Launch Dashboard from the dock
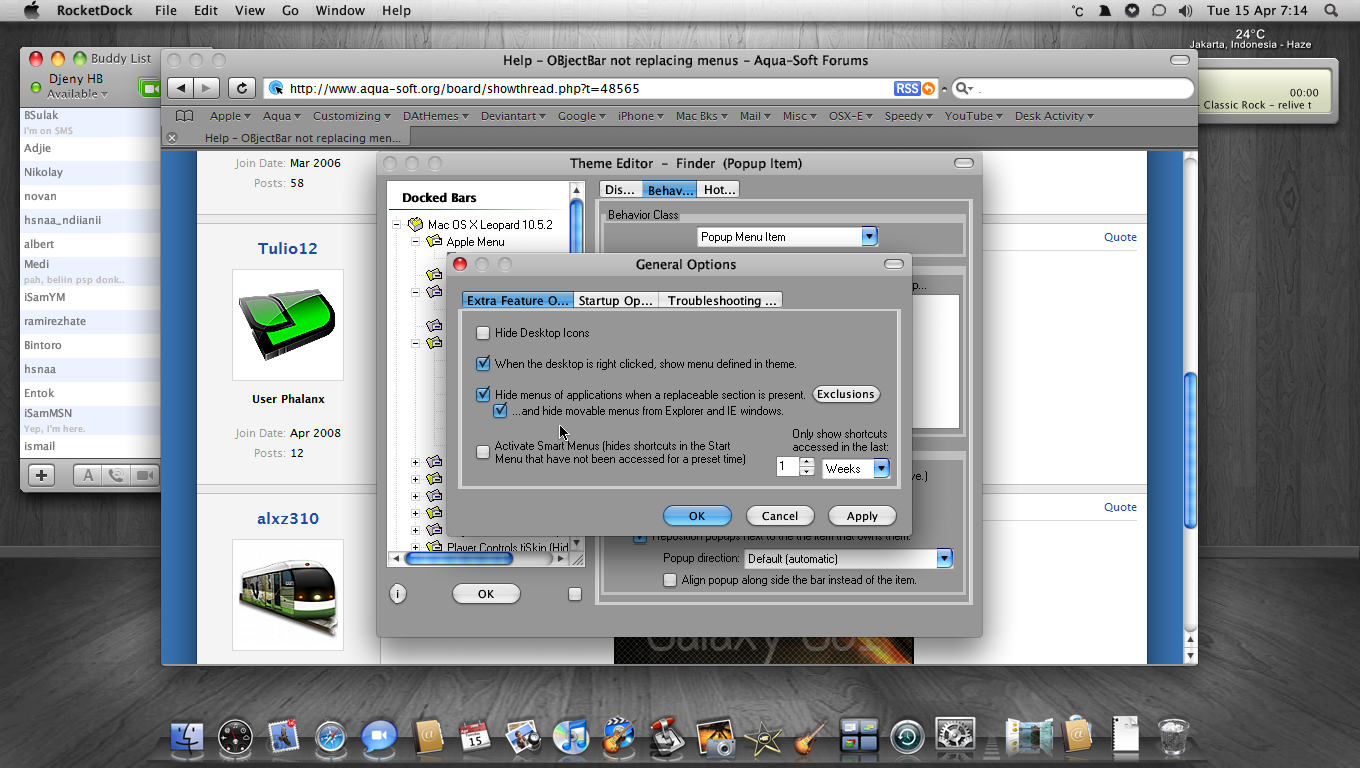This screenshot has height=768, width=1360. pyautogui.click(x=236, y=737)
